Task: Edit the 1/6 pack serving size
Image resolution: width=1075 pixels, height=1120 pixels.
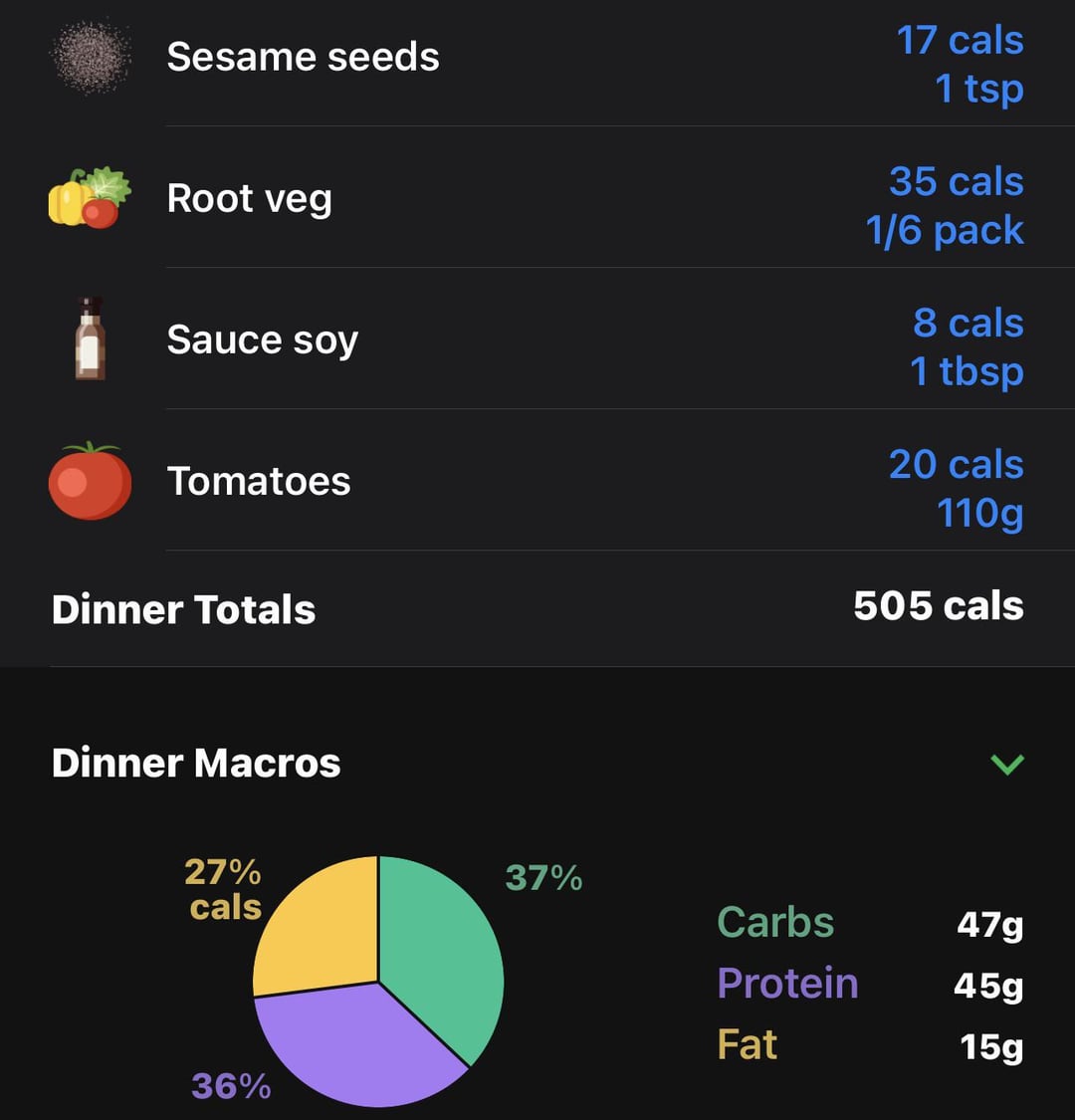Action: coord(945,230)
